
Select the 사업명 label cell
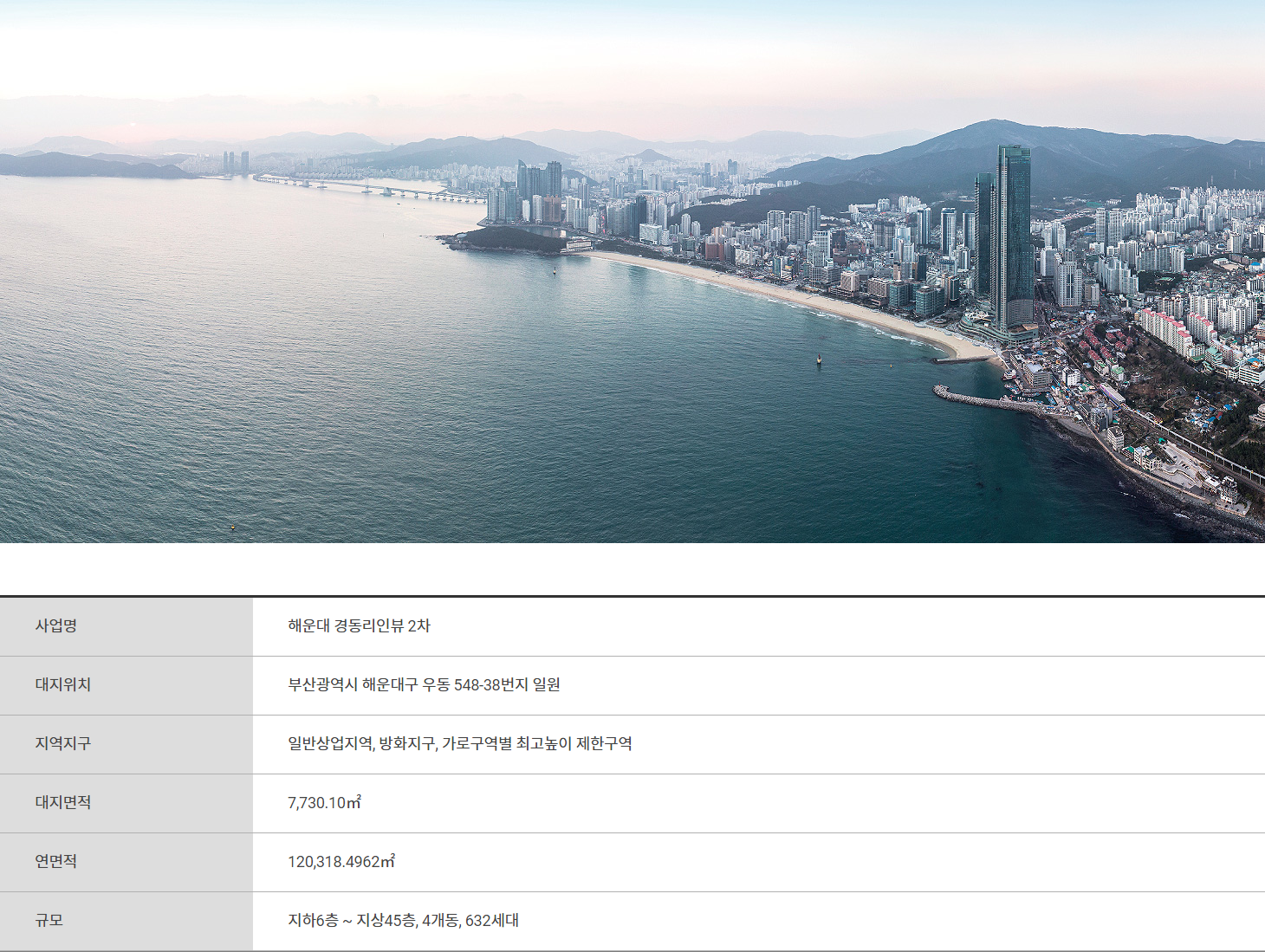(126, 626)
